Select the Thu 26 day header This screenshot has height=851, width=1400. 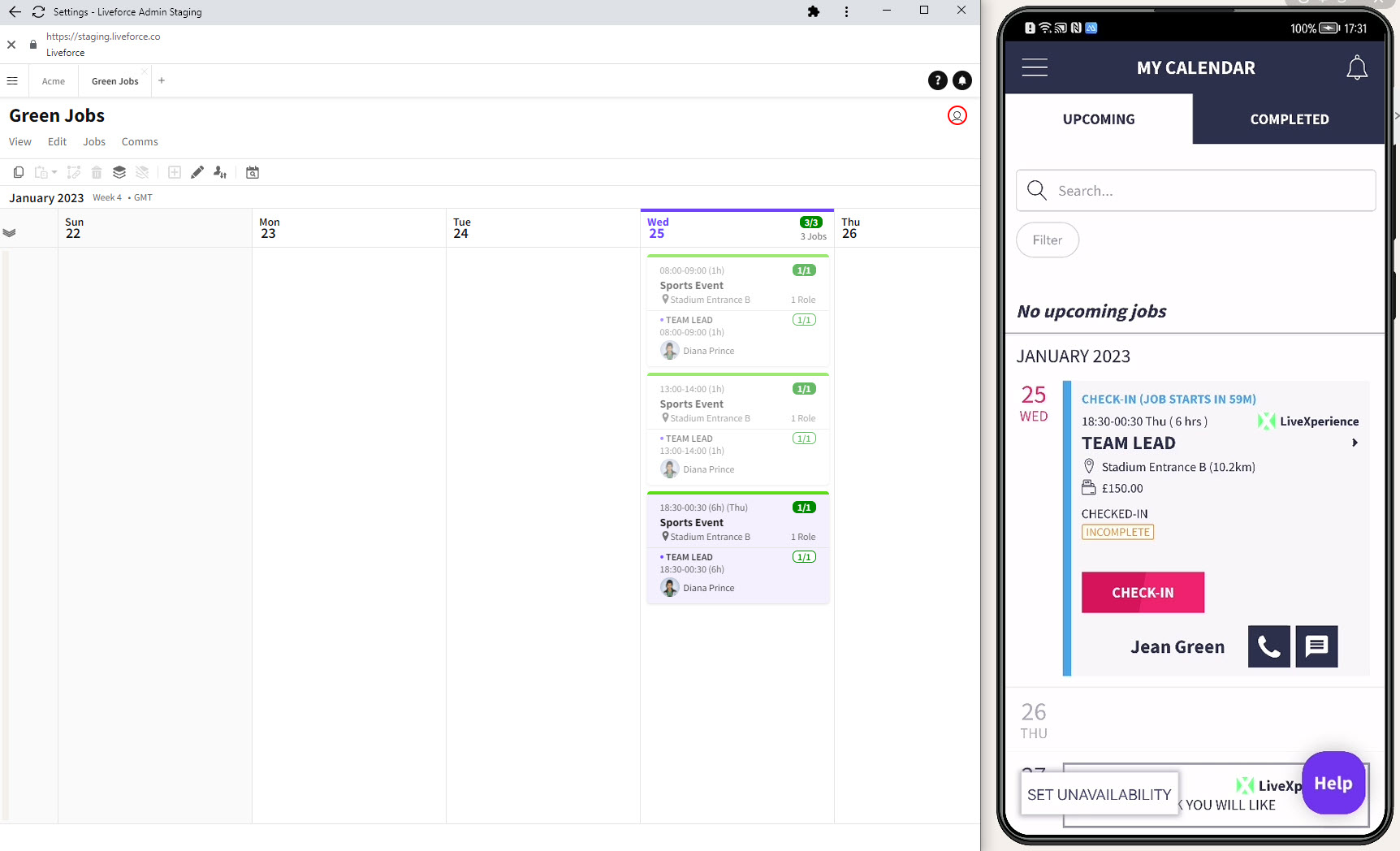tap(907, 228)
